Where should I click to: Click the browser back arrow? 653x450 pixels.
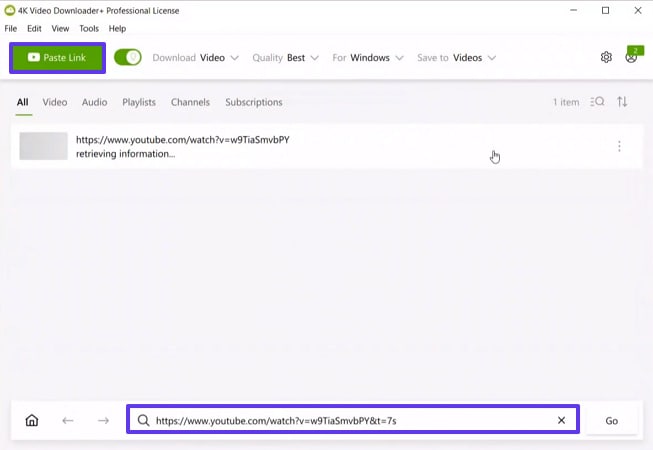(68, 421)
